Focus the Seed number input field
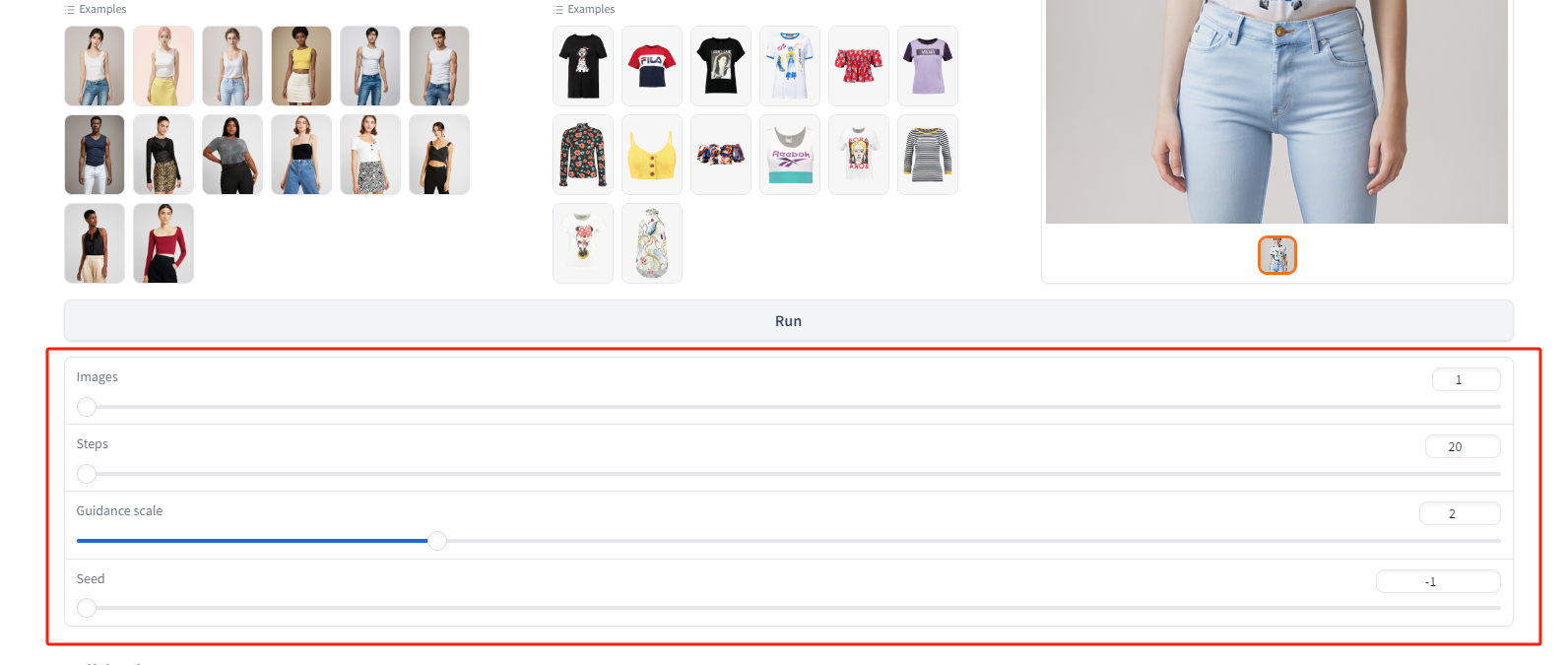 (x=1438, y=581)
